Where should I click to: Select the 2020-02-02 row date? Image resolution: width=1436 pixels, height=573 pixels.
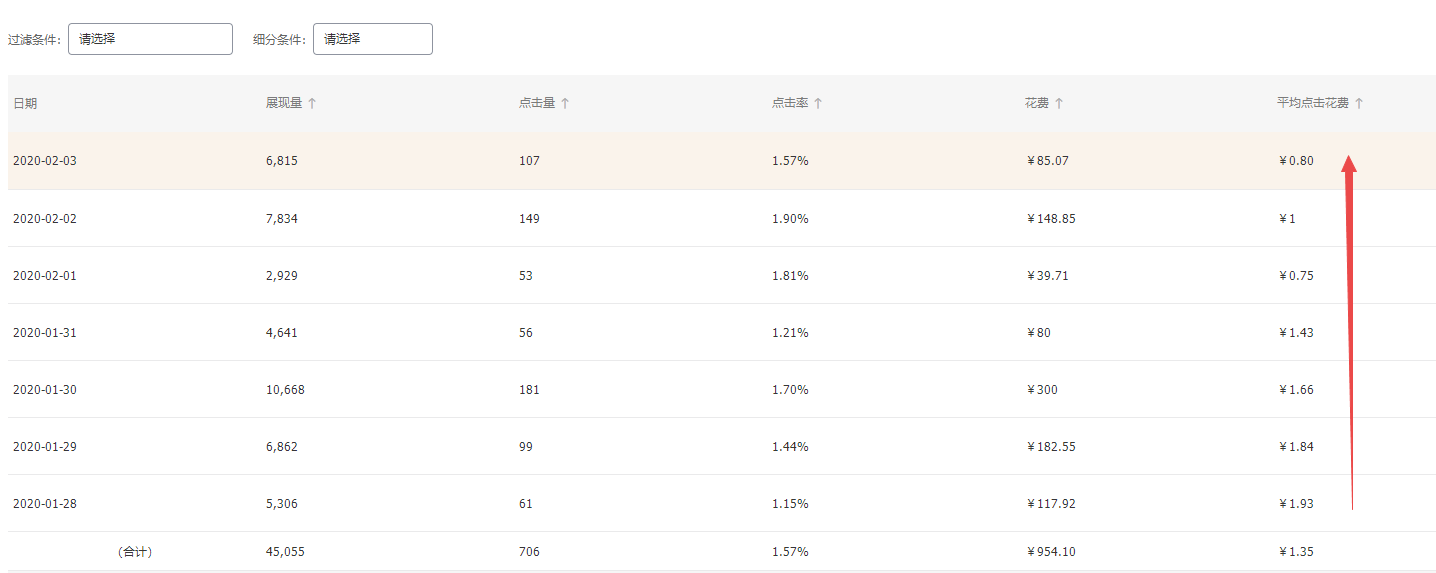point(45,218)
